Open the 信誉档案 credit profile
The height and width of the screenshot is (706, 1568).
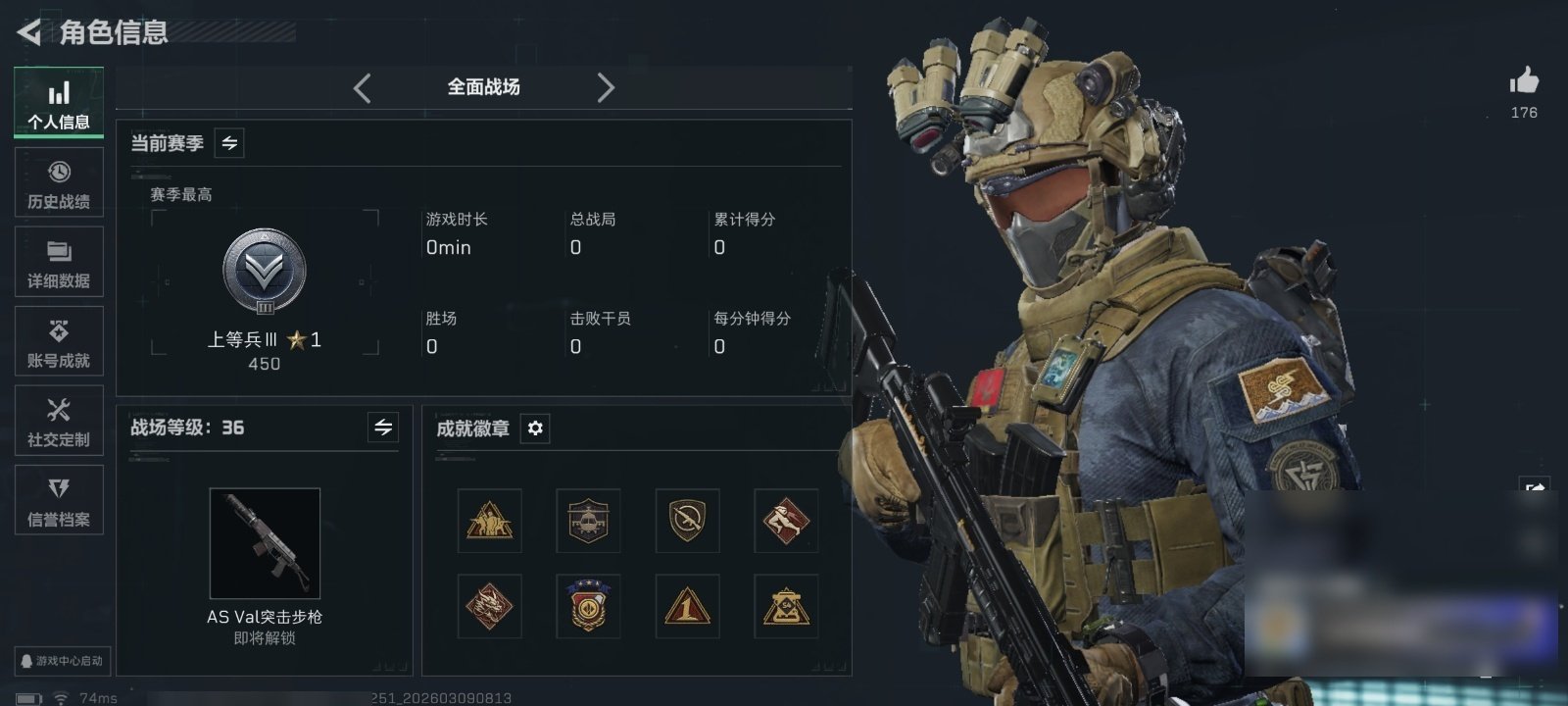(59, 501)
